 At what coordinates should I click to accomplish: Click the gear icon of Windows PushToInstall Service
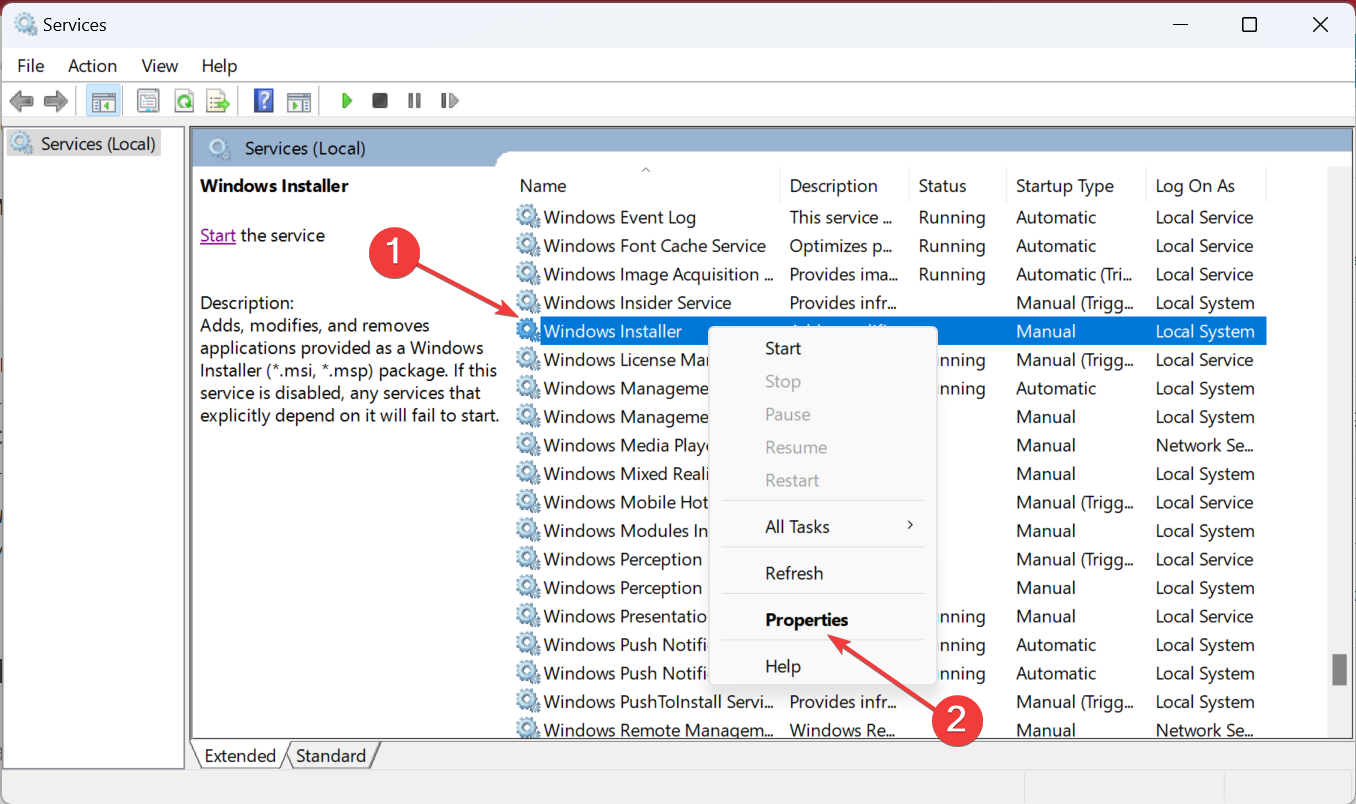(x=528, y=701)
